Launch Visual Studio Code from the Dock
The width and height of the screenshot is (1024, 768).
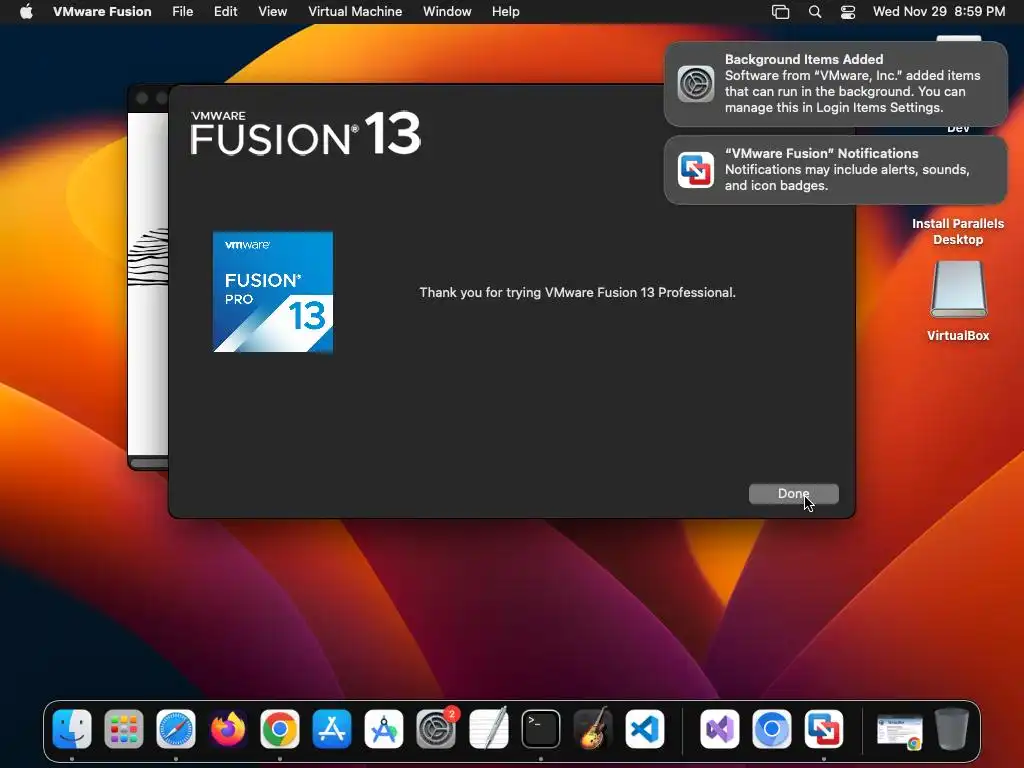point(645,729)
